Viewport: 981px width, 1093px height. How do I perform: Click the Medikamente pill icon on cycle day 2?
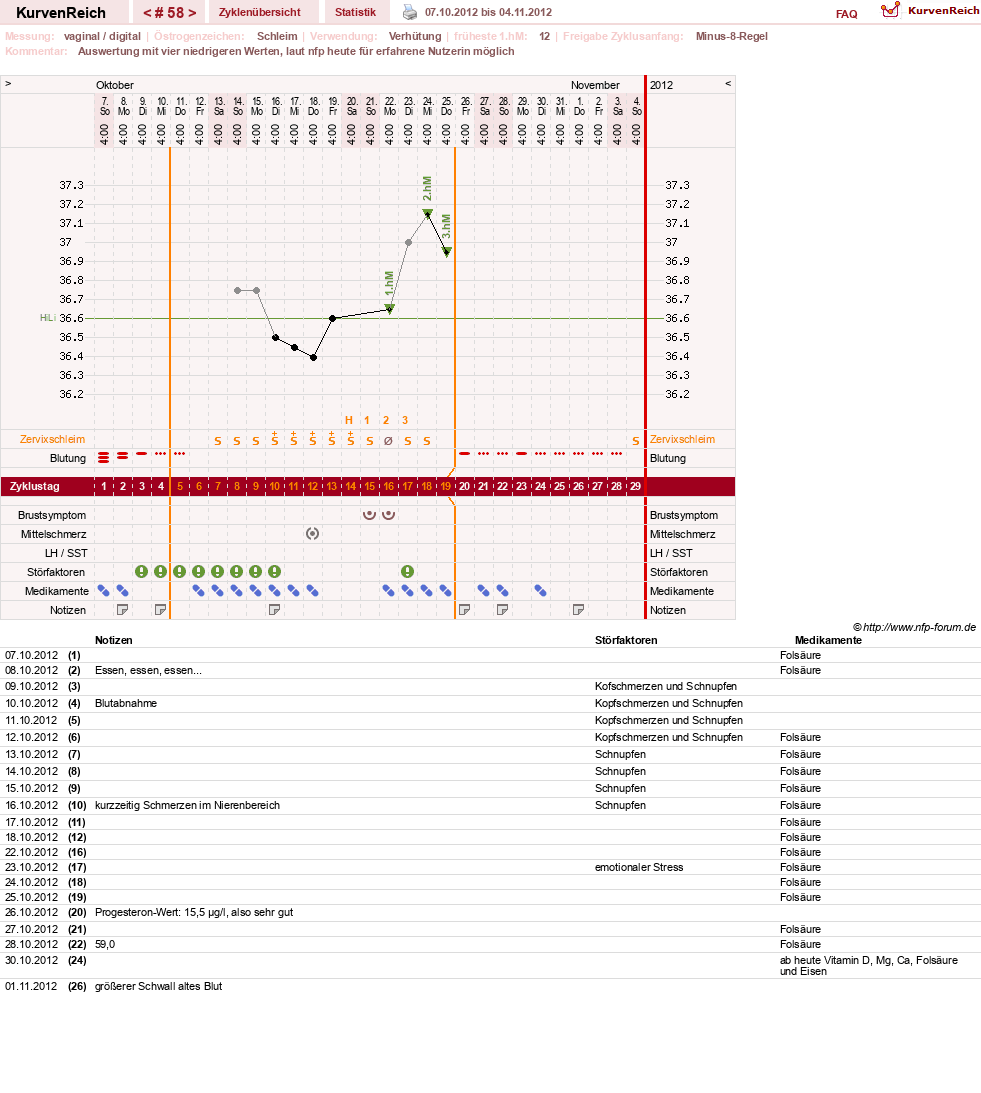click(123, 591)
